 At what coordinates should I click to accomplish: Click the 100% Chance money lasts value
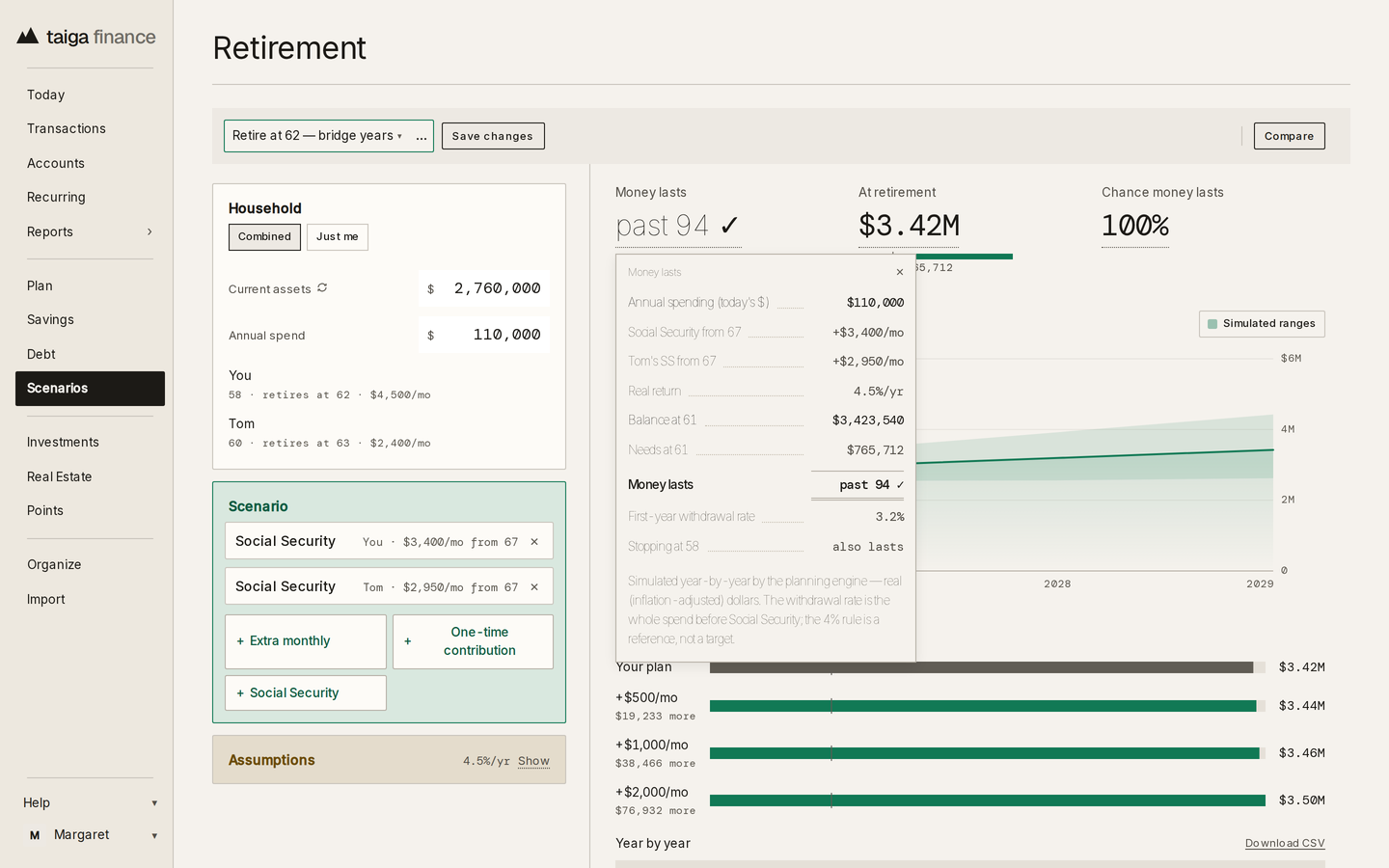[x=1135, y=226]
